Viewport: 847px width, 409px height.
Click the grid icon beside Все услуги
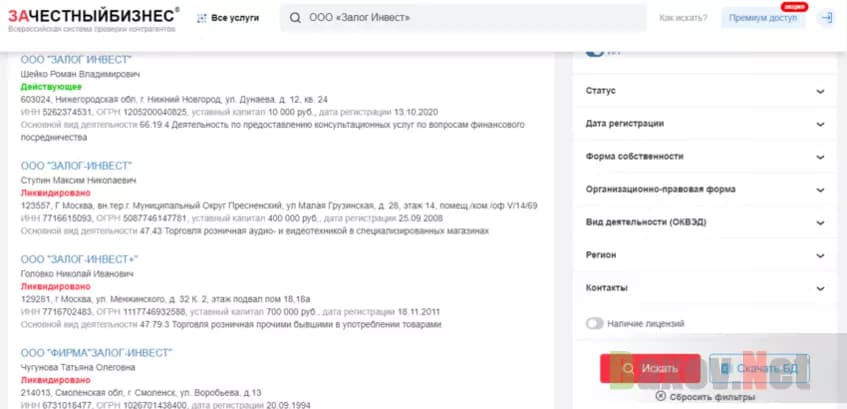(x=202, y=18)
